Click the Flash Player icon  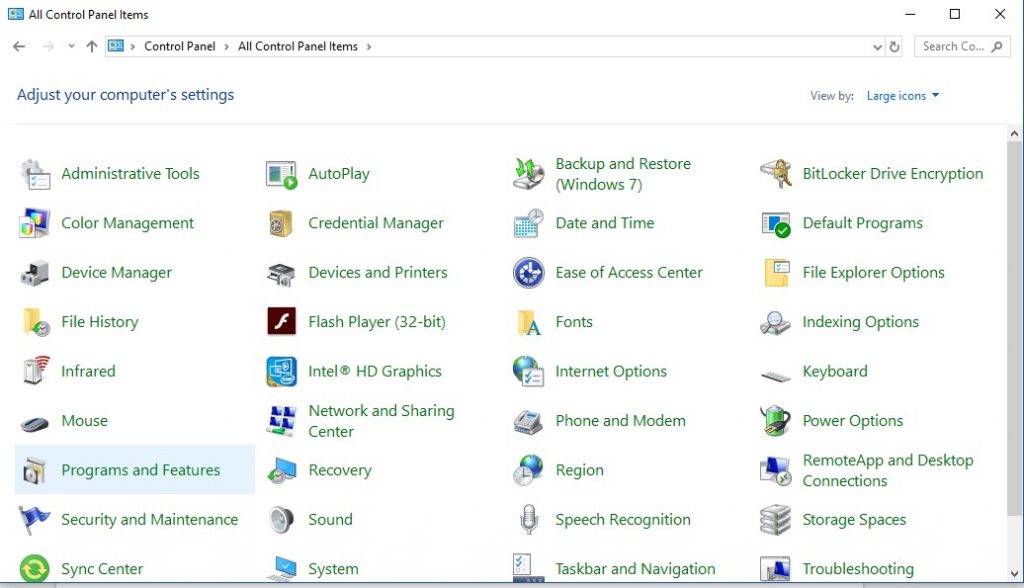282,321
